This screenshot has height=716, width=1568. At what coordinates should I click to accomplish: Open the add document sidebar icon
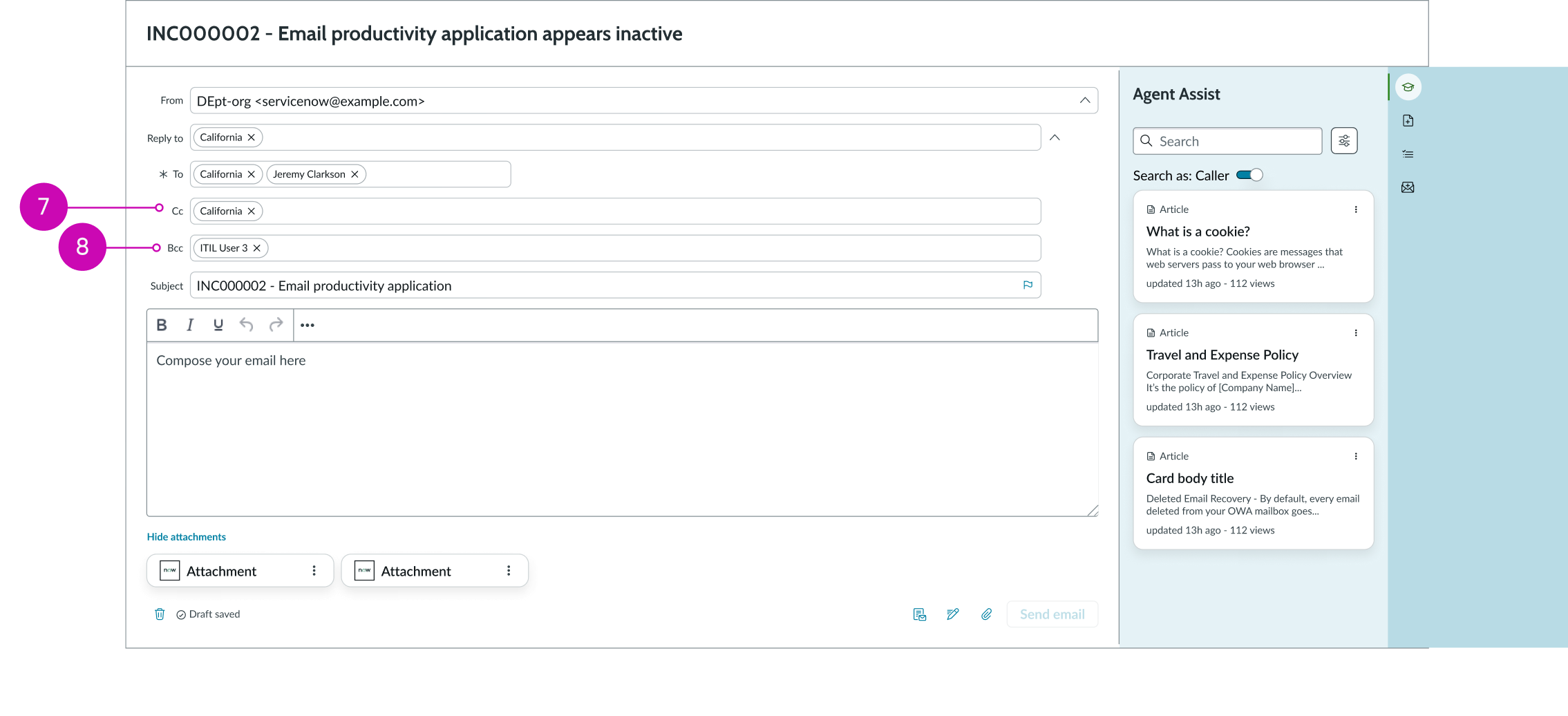pos(1408,121)
